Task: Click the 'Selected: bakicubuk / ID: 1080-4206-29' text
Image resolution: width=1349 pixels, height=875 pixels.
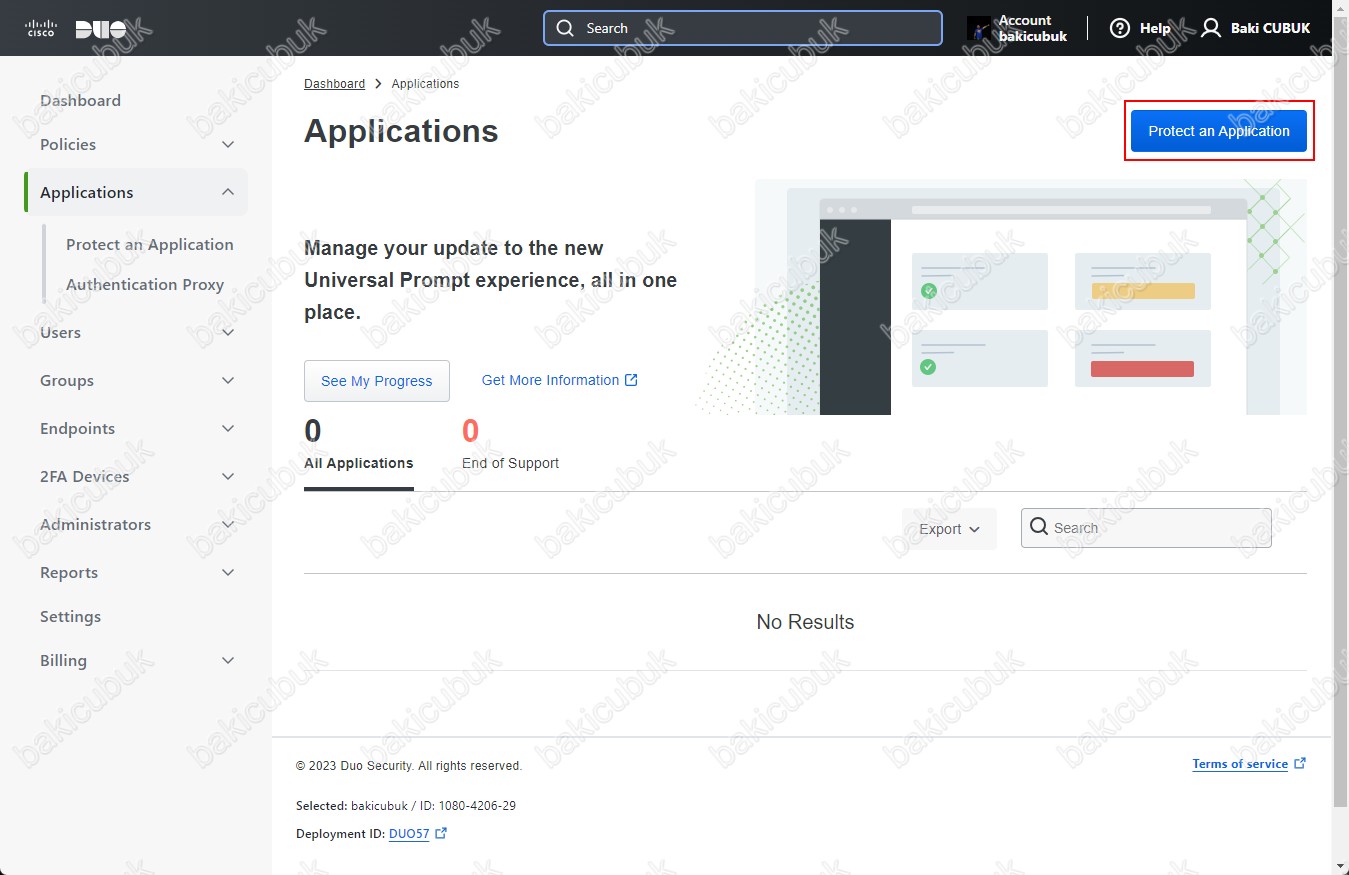Action: (x=406, y=806)
